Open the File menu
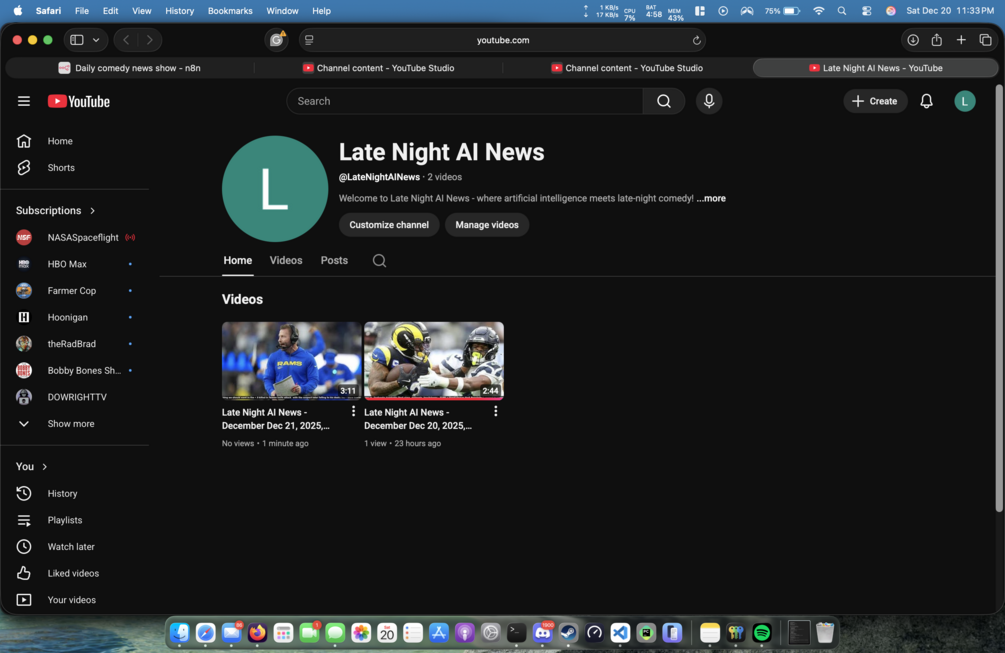Screen dimensions: 1005x653 (82, 11)
